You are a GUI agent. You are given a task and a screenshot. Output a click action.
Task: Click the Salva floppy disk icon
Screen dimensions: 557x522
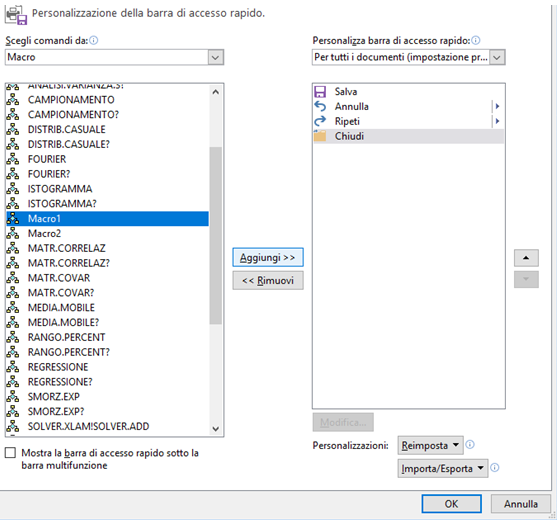(x=320, y=92)
